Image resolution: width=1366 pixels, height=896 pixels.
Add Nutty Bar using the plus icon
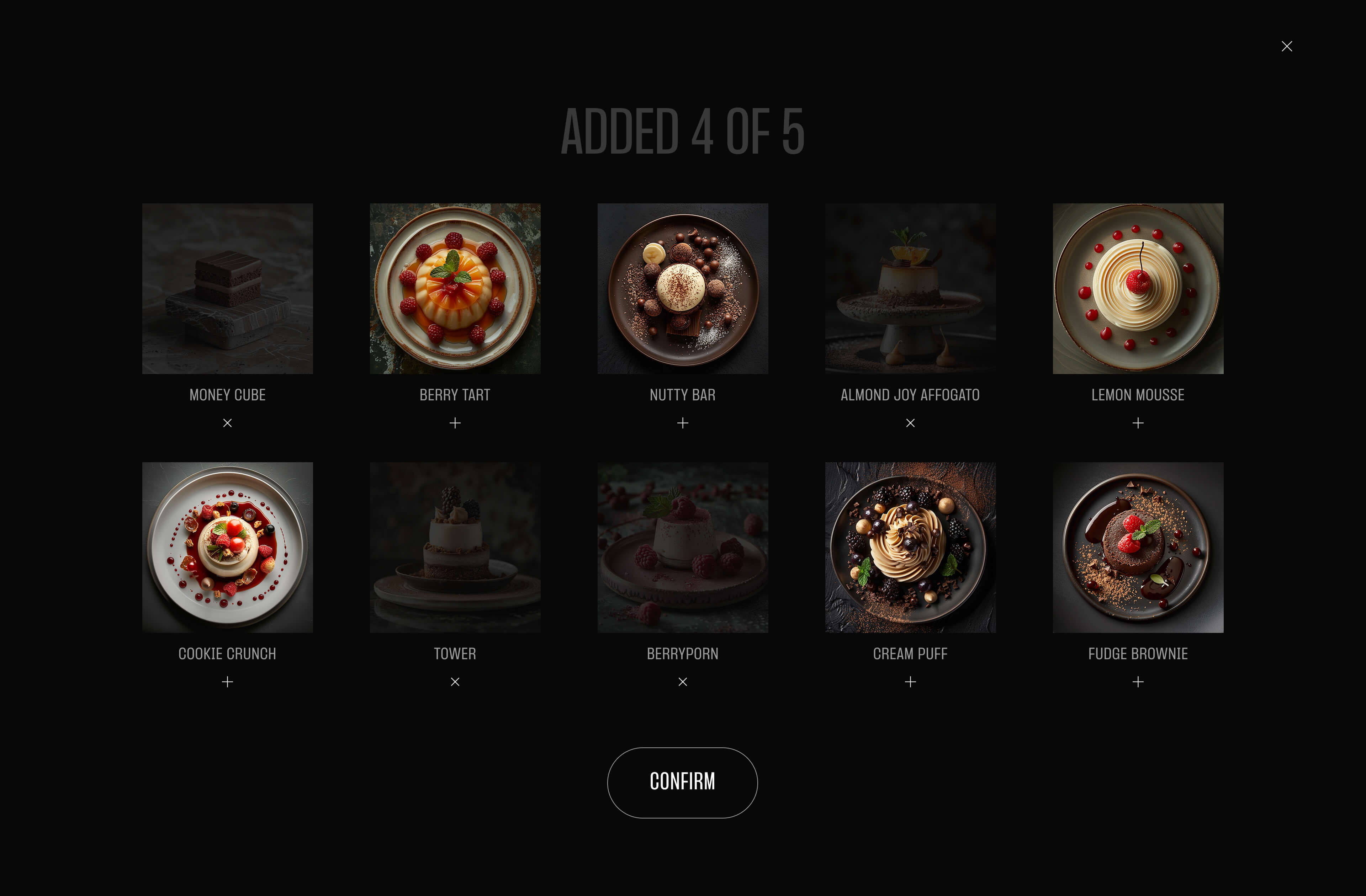tap(682, 423)
